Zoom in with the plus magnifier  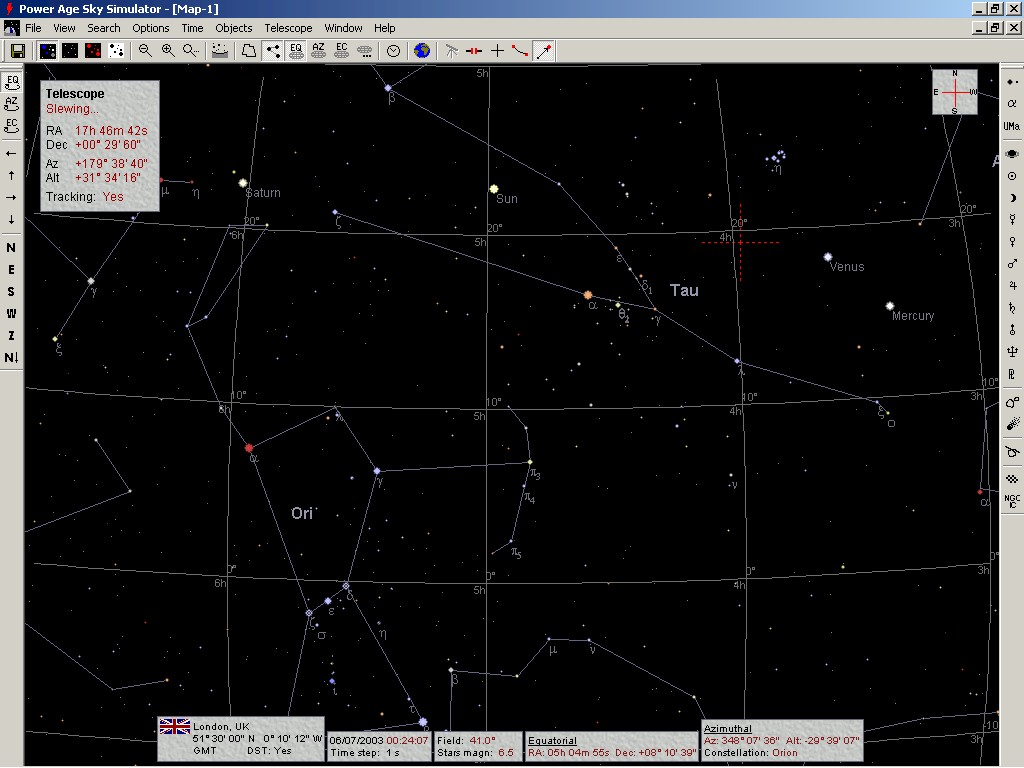(x=168, y=51)
